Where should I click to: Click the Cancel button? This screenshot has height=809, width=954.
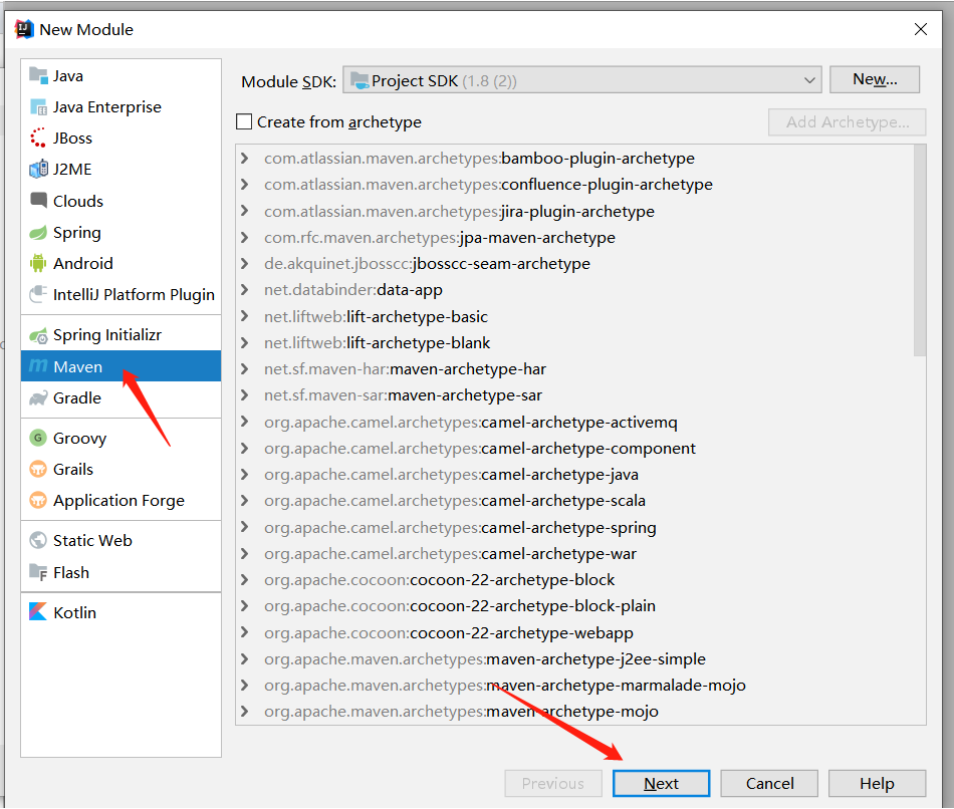769,783
